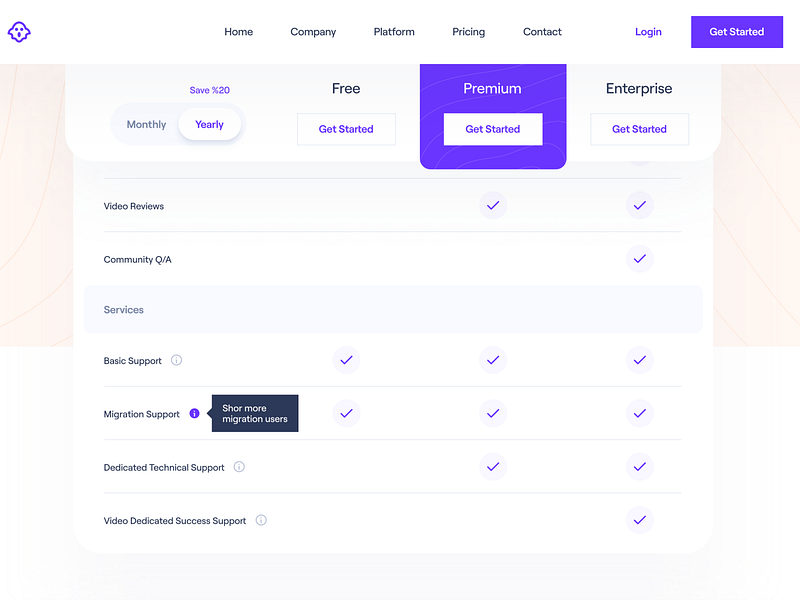
Task: Click the blue info icon next to Migration Support
Action: click(194, 413)
